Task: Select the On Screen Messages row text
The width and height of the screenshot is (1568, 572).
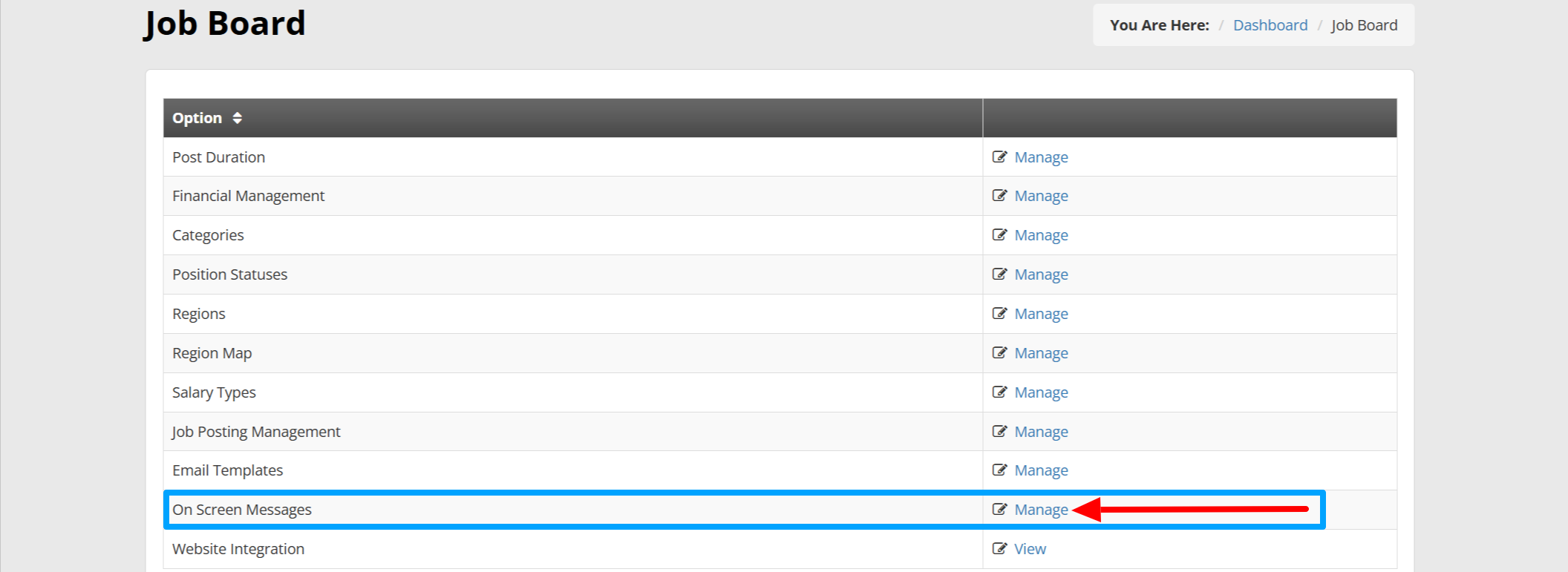Action: point(242,510)
